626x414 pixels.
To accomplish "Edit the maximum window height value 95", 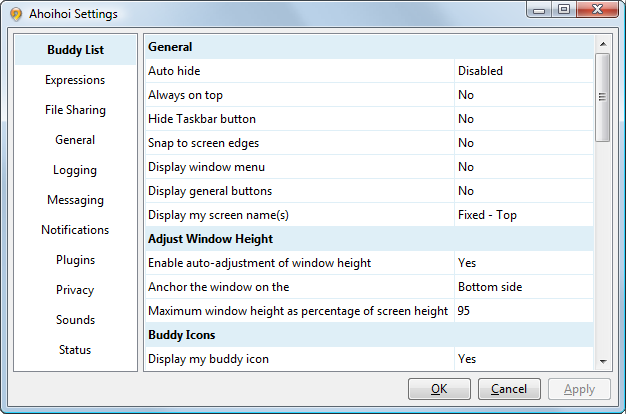I will [x=524, y=311].
